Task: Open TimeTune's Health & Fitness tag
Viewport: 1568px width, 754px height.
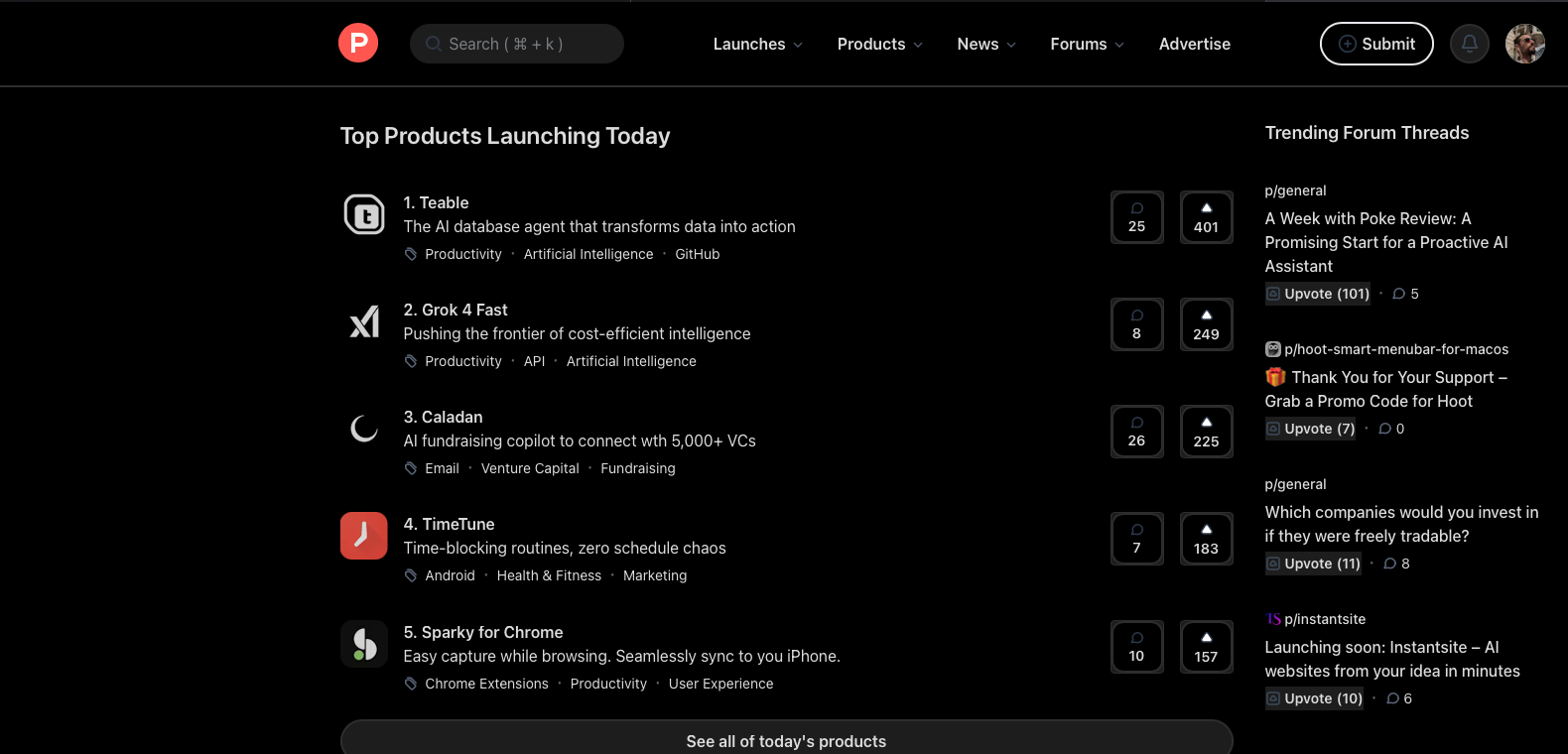Action: click(549, 575)
